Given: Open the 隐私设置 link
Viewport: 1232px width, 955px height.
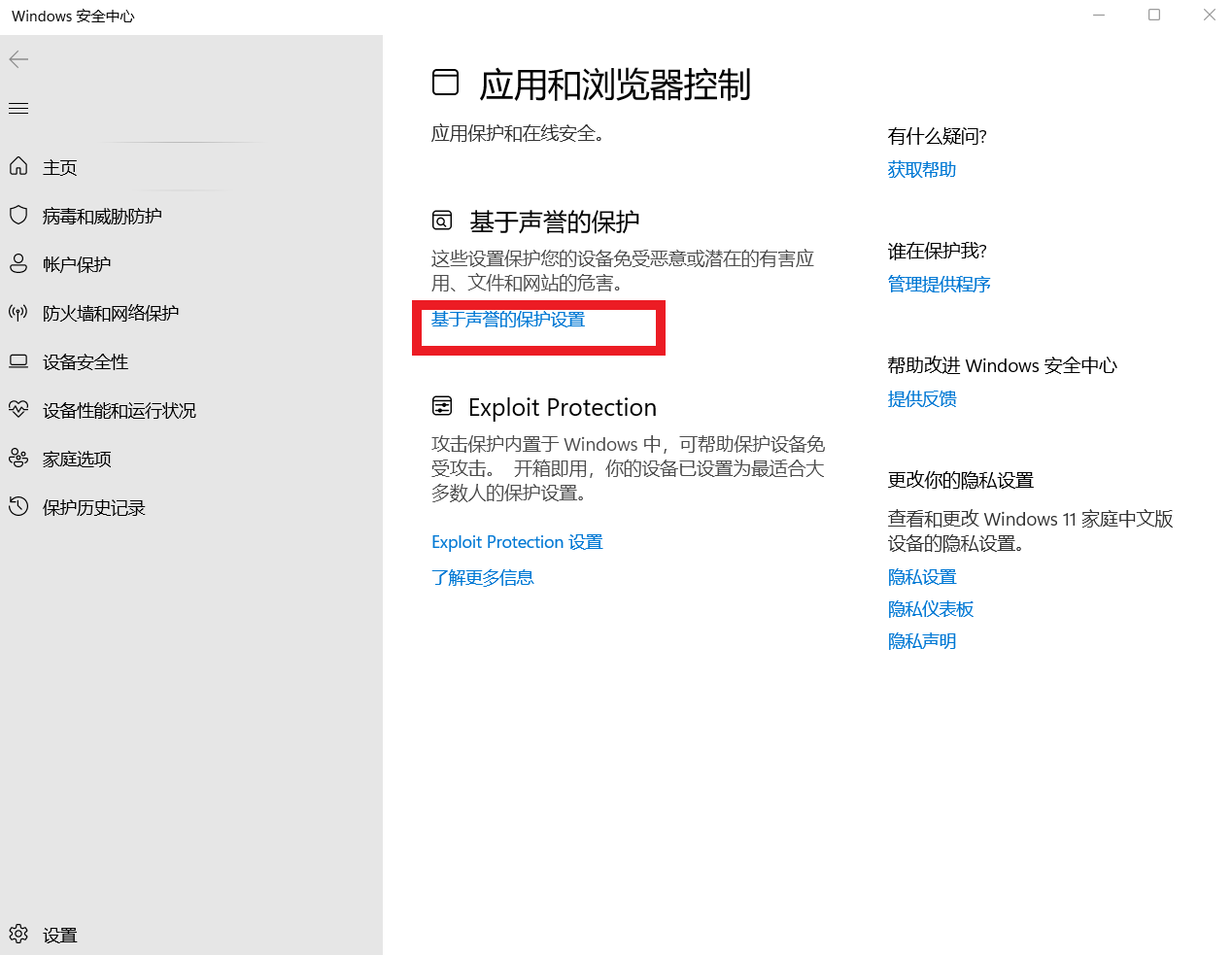Looking at the screenshot, I should point(922,577).
